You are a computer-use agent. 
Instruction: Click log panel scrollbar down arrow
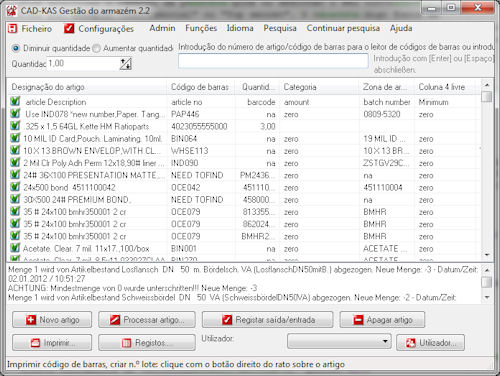coord(487,297)
